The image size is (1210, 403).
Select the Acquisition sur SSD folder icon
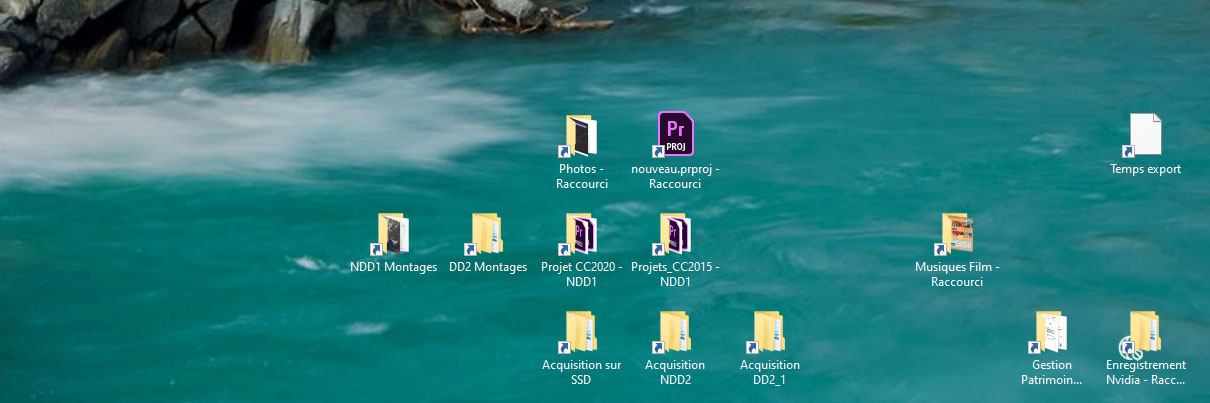click(x=581, y=331)
